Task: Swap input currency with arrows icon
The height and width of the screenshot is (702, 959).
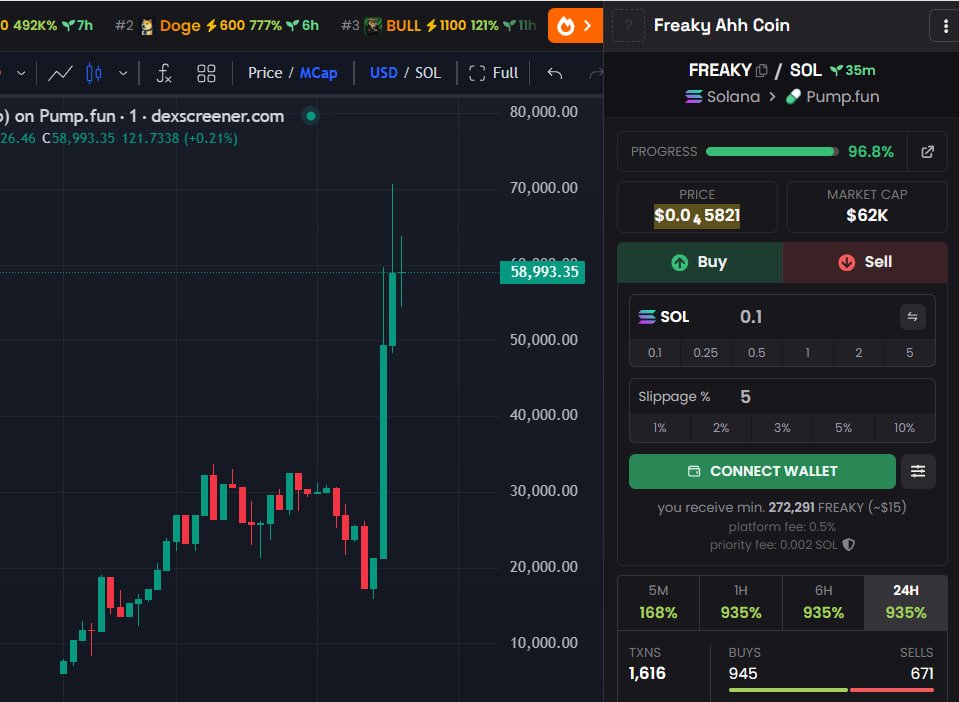Action: tap(913, 317)
